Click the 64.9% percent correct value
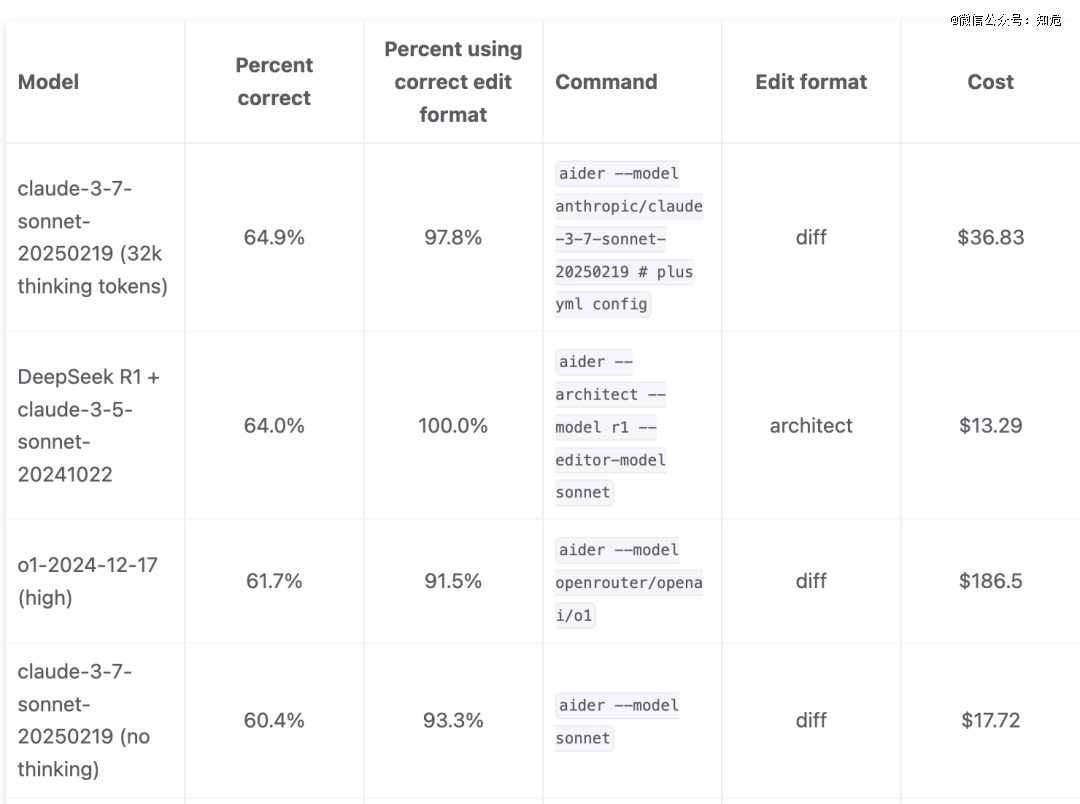Image resolution: width=1080 pixels, height=804 pixels. point(274,237)
